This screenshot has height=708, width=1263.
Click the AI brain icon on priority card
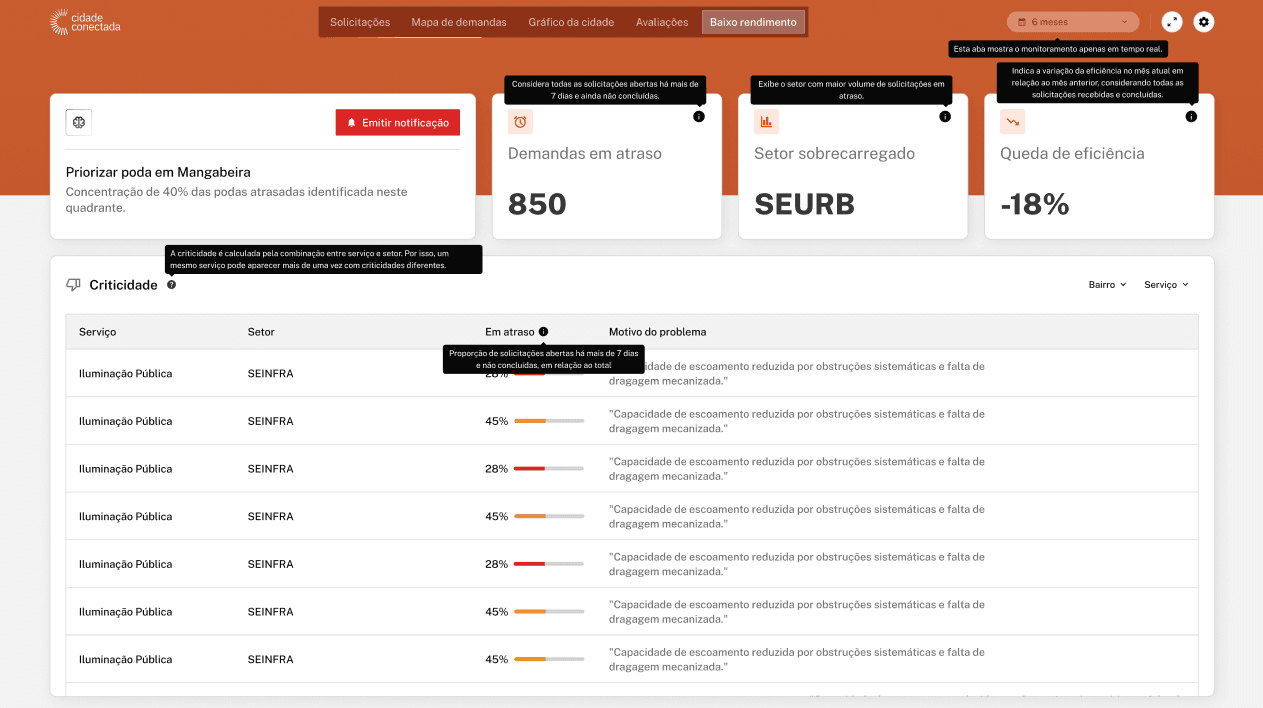(x=79, y=122)
